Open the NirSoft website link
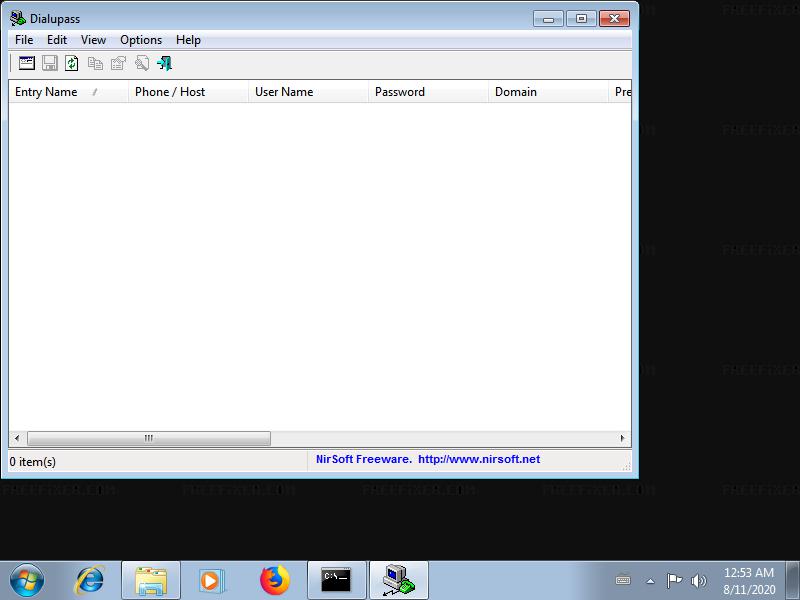This screenshot has width=800, height=600. pos(479,459)
